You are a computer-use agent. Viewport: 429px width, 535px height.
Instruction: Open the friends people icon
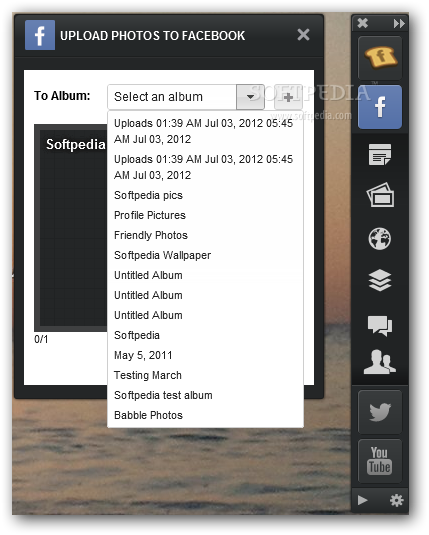(380, 362)
